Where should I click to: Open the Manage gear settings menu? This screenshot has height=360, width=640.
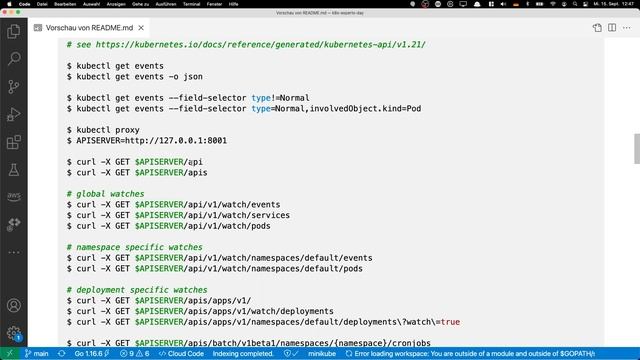[13, 333]
